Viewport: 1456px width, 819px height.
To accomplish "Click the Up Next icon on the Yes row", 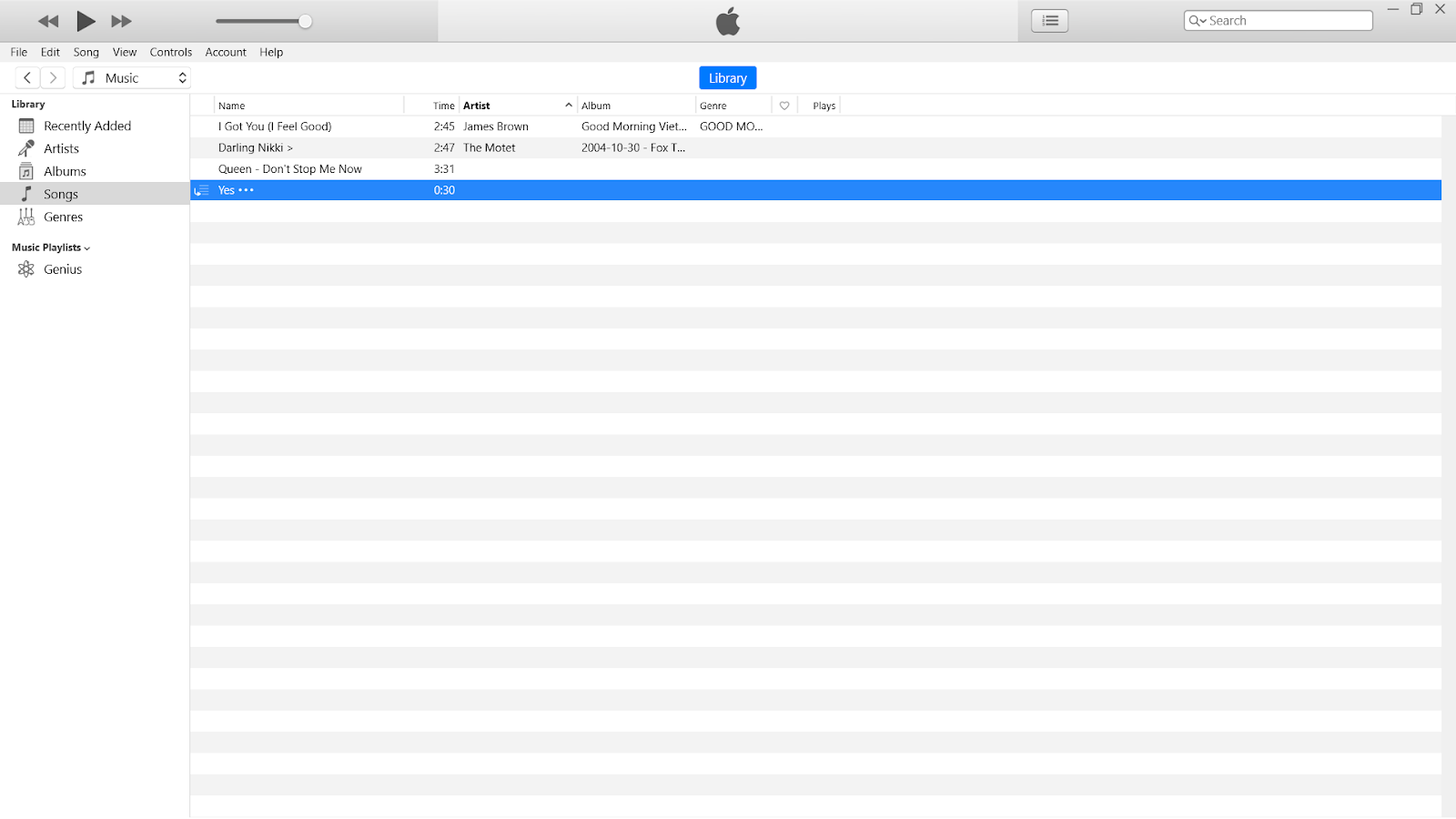I will [x=202, y=190].
